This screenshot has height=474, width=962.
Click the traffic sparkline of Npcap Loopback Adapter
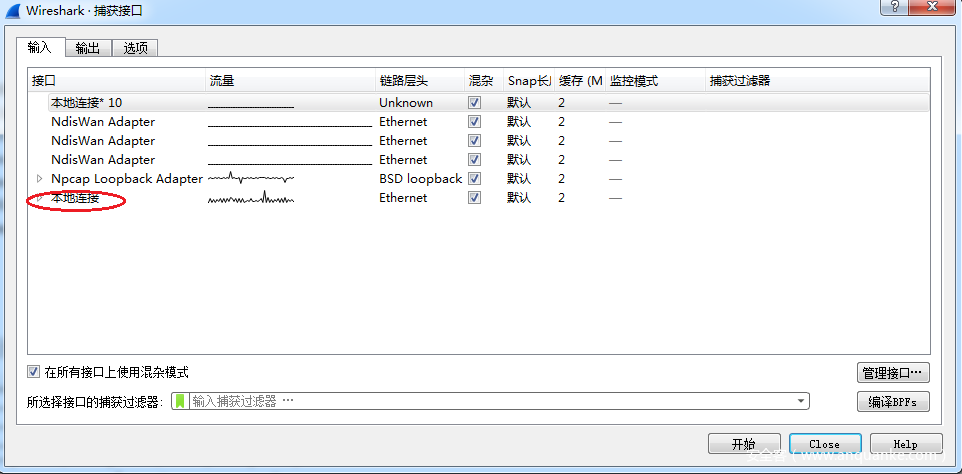coord(251,178)
